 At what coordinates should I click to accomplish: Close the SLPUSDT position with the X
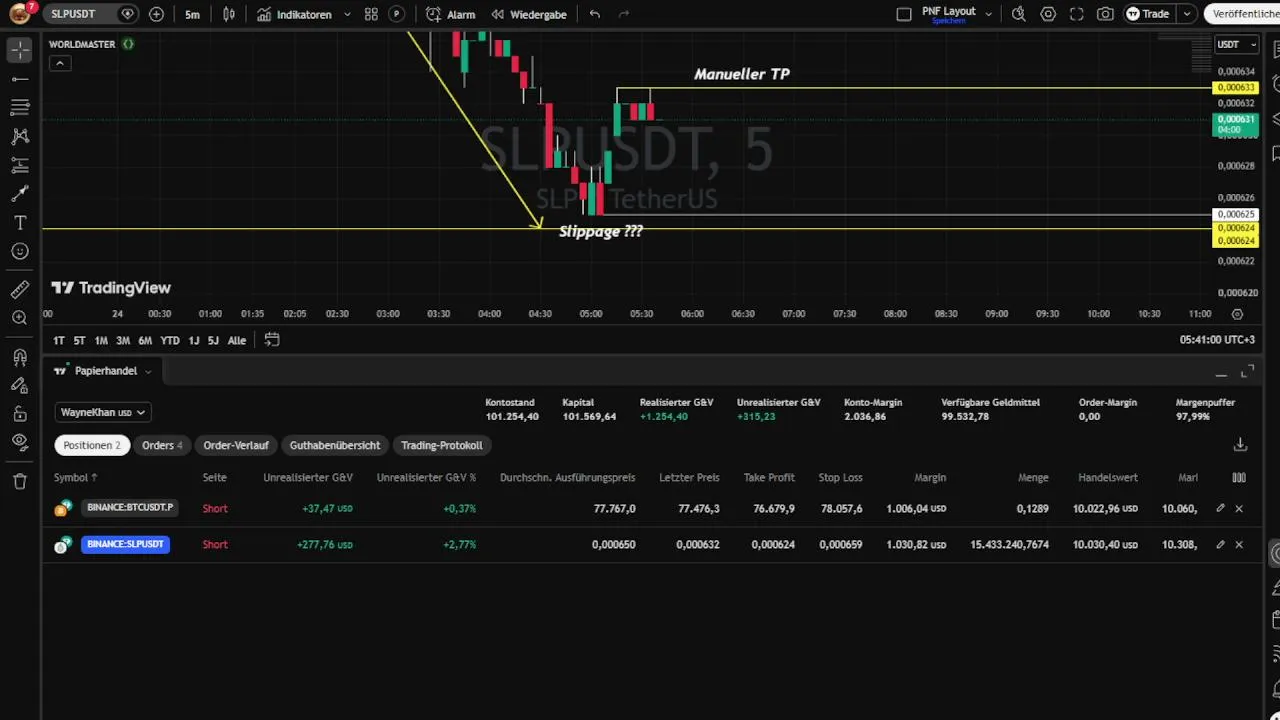1239,544
